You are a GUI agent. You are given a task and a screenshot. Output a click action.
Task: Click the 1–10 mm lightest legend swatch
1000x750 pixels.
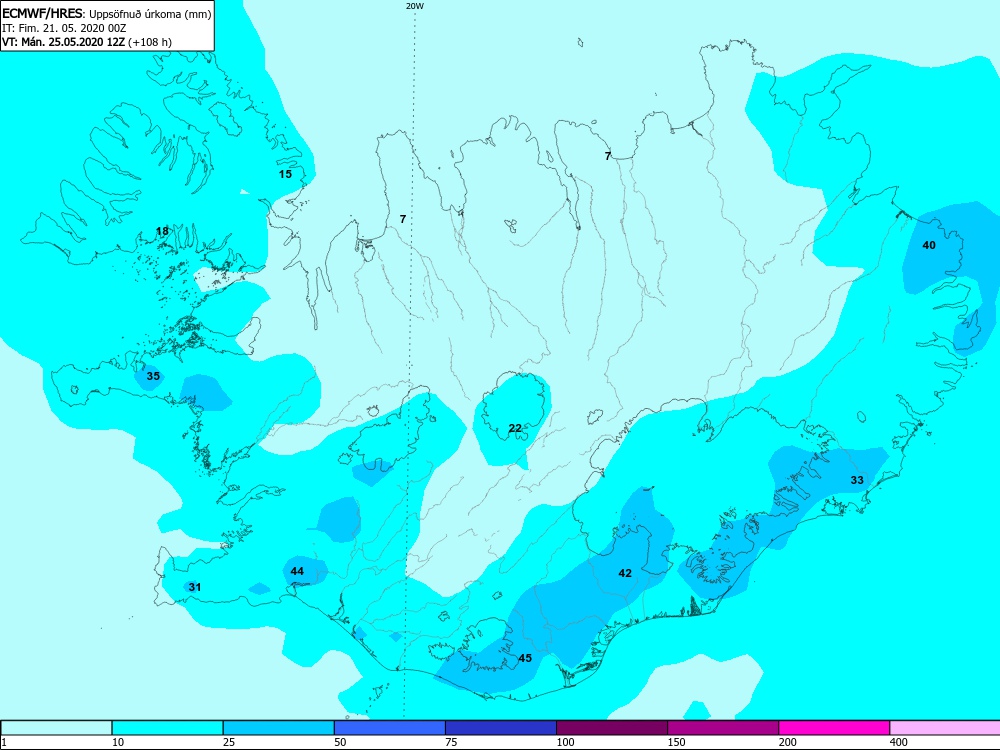coord(56,728)
